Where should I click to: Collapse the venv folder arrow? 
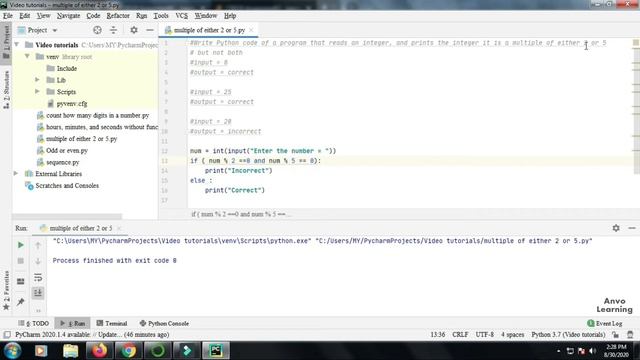27,56
